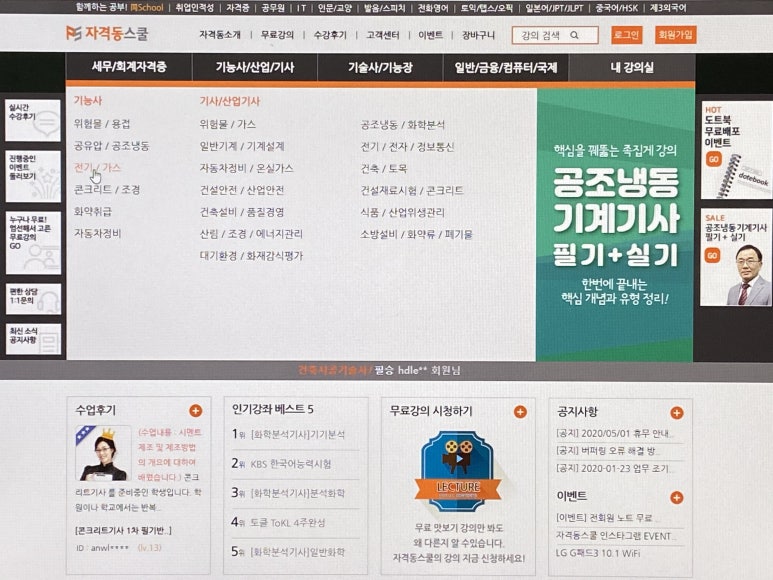This screenshot has height=580, width=773.
Task: Open the 이벤트 plus icon
Action: [676, 498]
